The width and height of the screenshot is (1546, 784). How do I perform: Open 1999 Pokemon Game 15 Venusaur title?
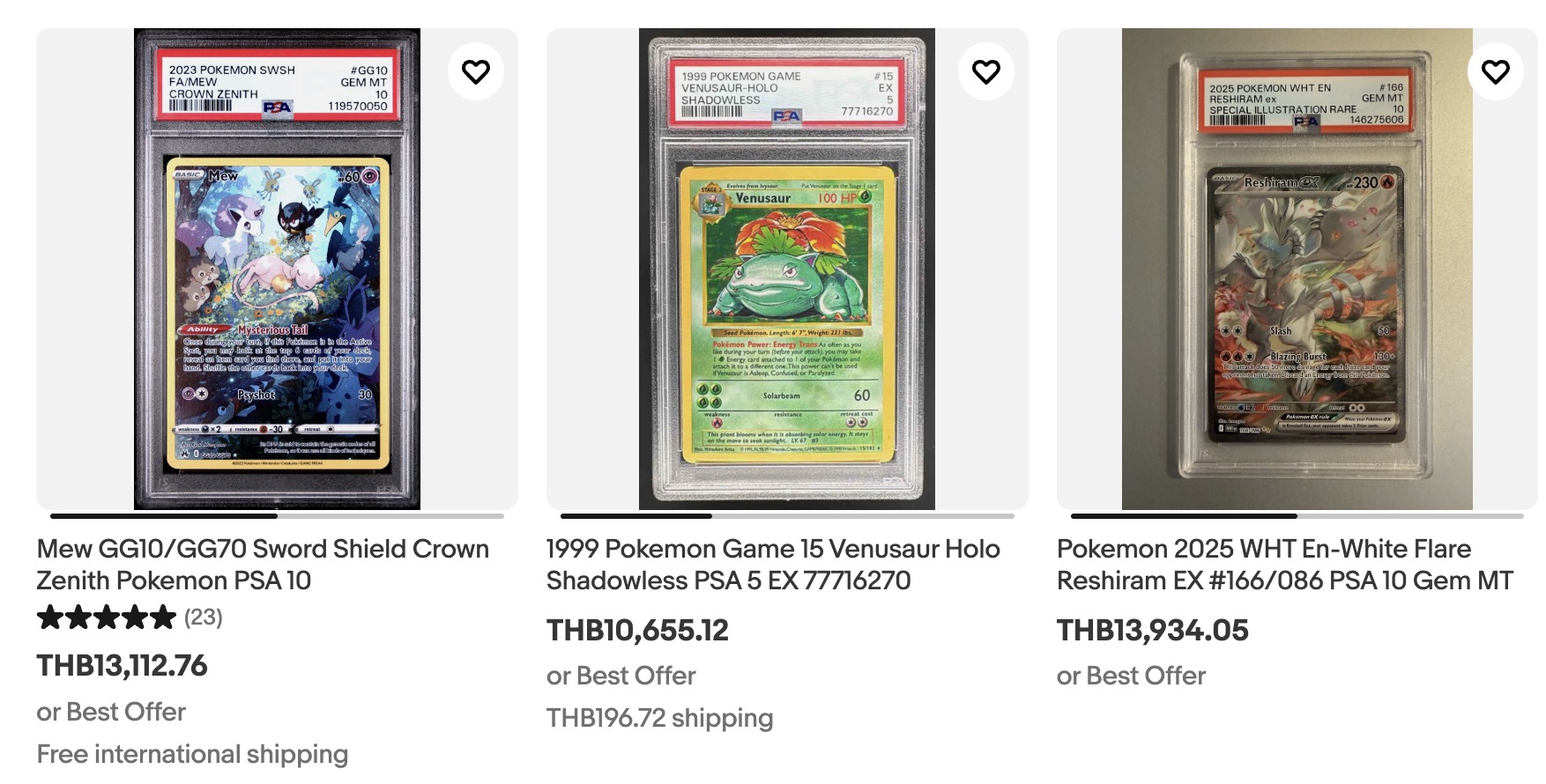[773, 565]
